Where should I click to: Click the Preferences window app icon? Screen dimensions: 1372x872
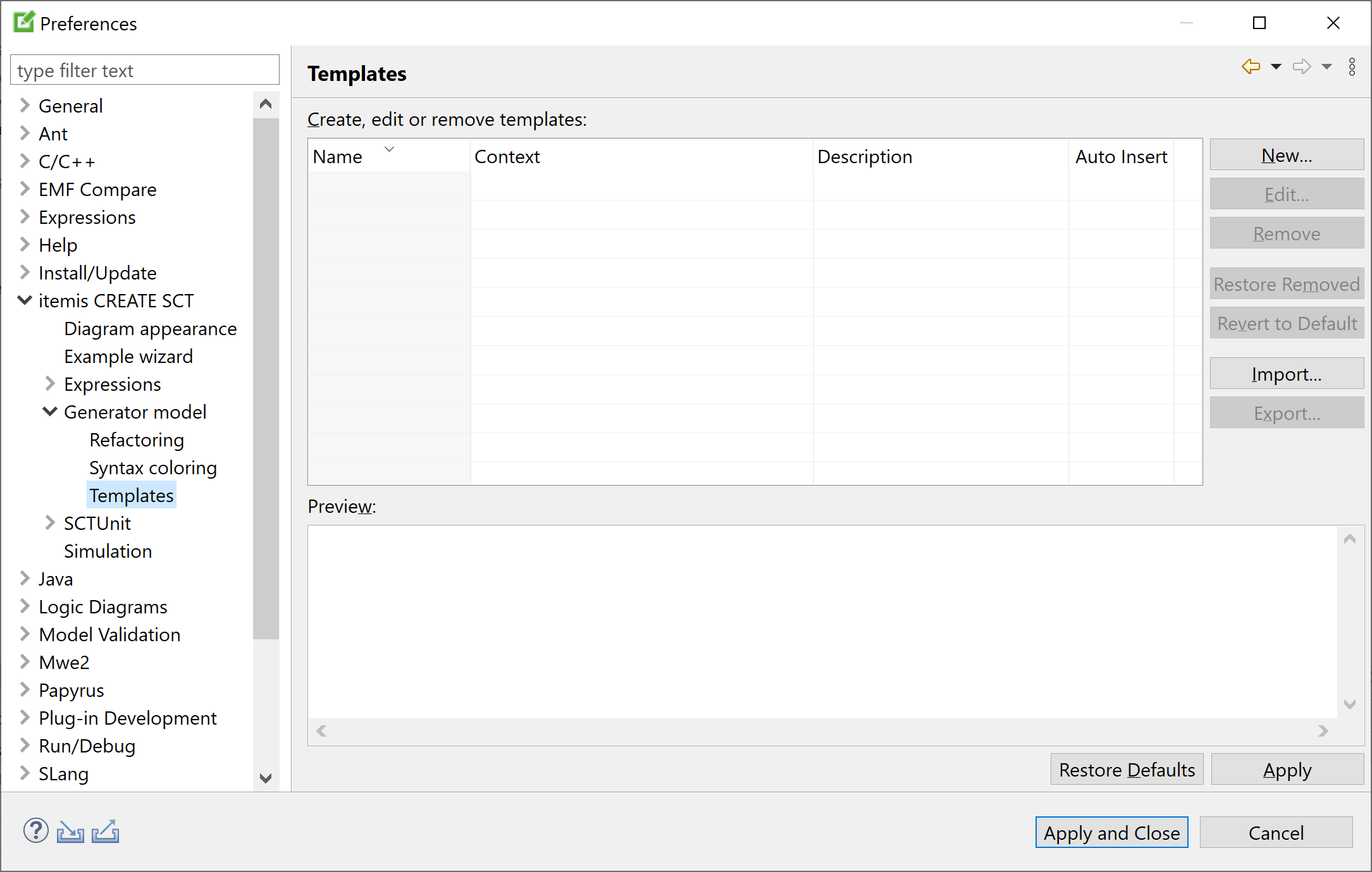(x=23, y=23)
